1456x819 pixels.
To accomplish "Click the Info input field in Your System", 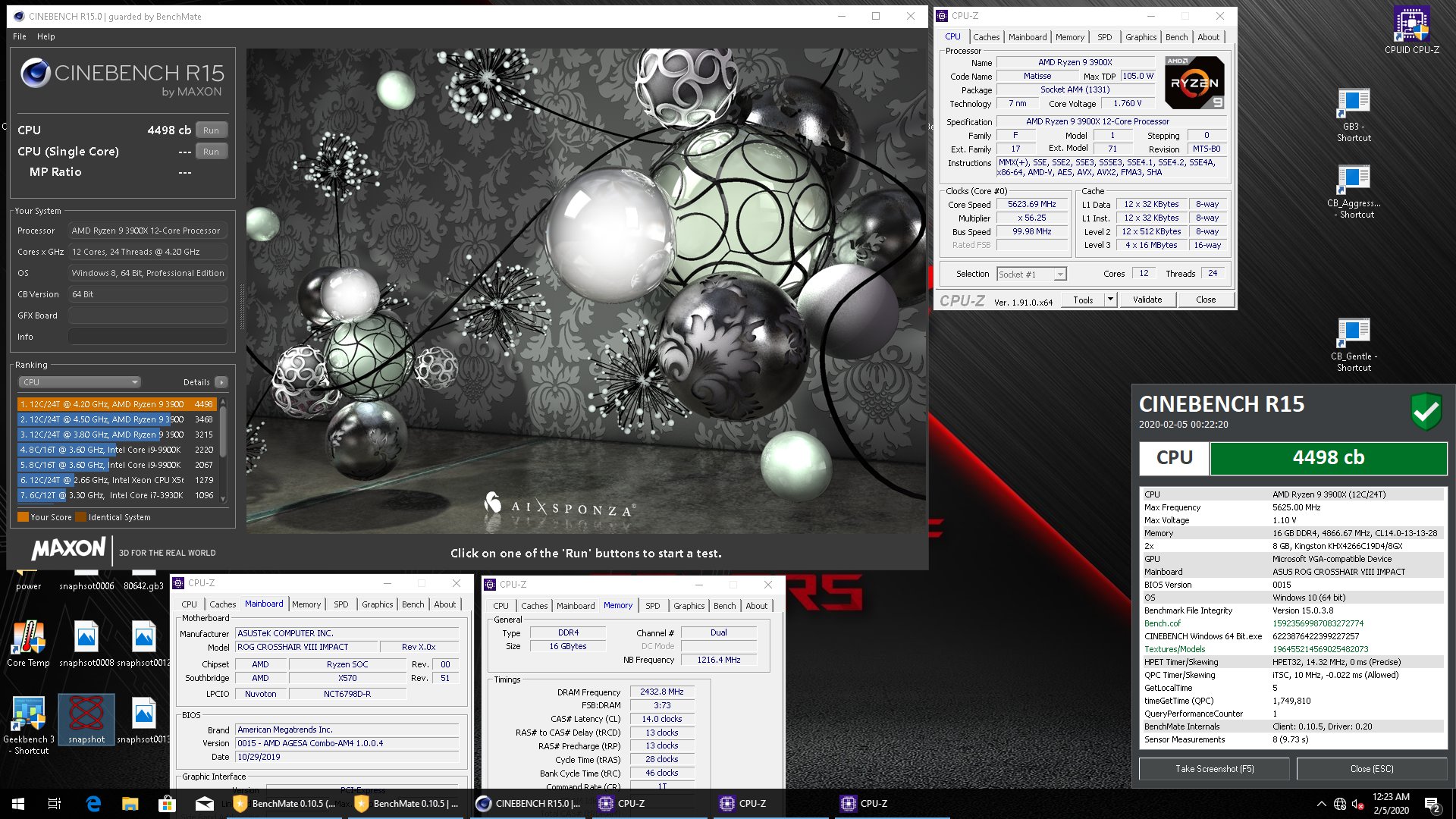I will (x=148, y=337).
